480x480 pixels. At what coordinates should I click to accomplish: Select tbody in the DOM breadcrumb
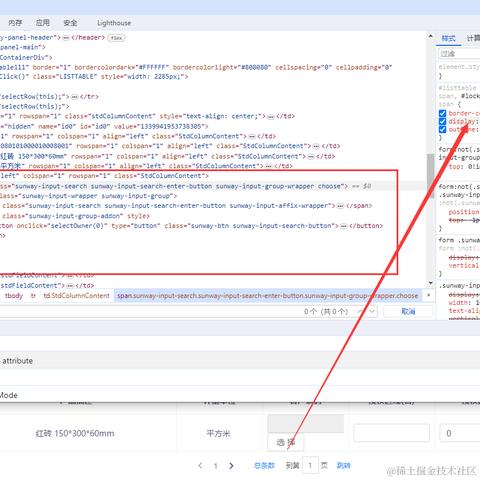coord(14,296)
